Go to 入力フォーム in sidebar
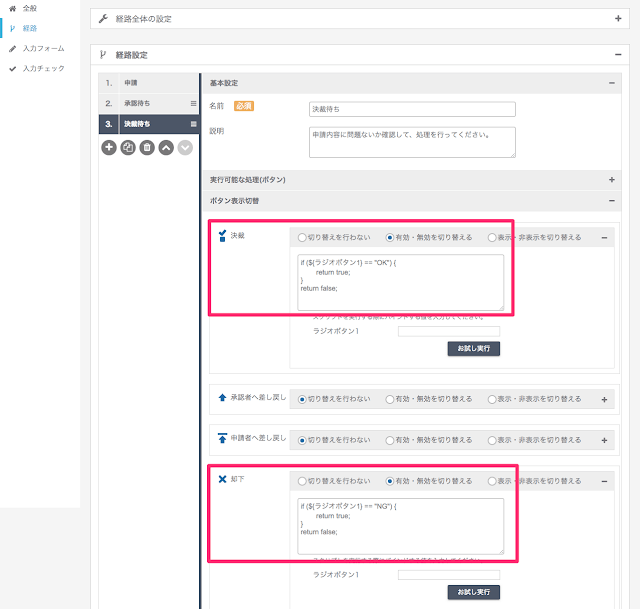640x609 pixels. [43, 48]
